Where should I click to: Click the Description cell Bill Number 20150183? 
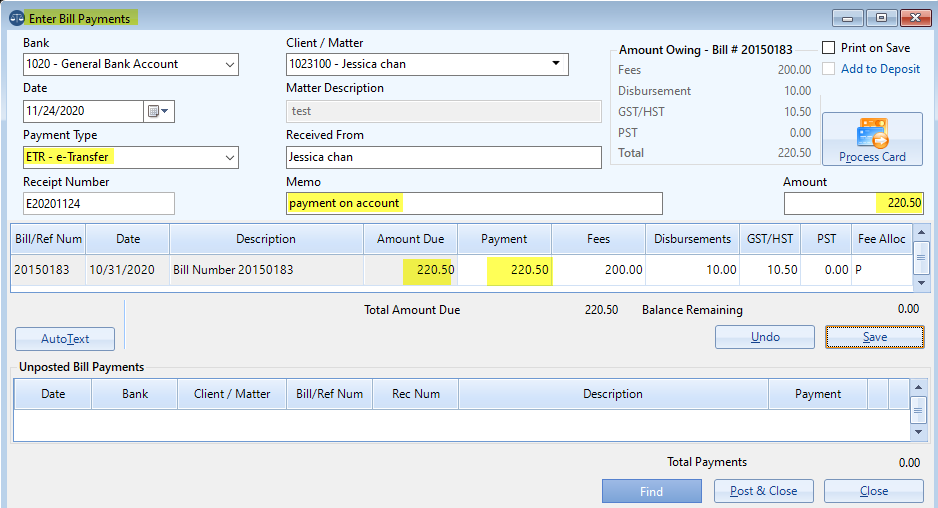[x=267, y=270]
